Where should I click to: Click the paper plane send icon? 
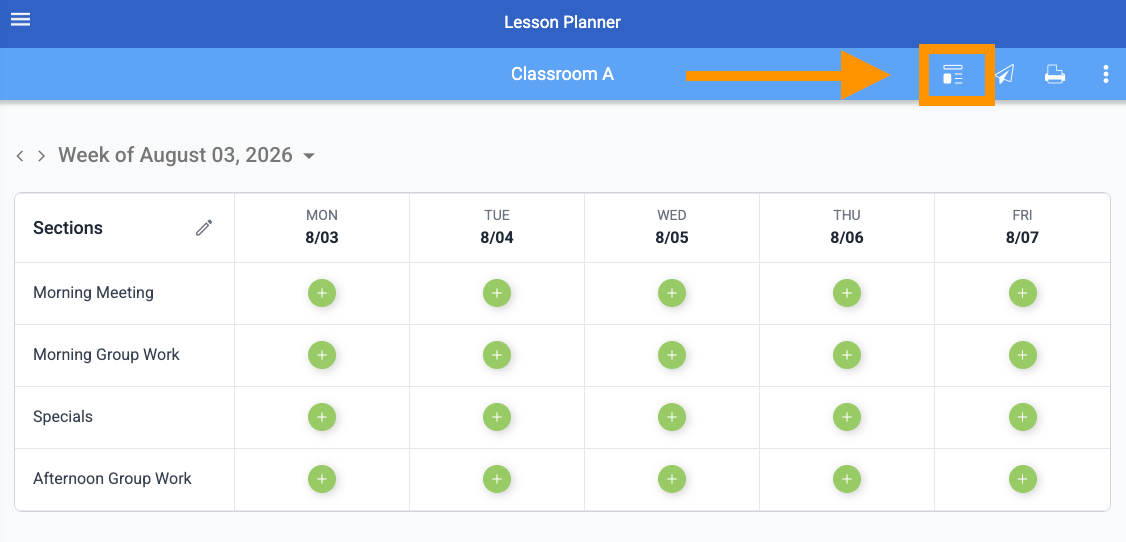point(1005,74)
